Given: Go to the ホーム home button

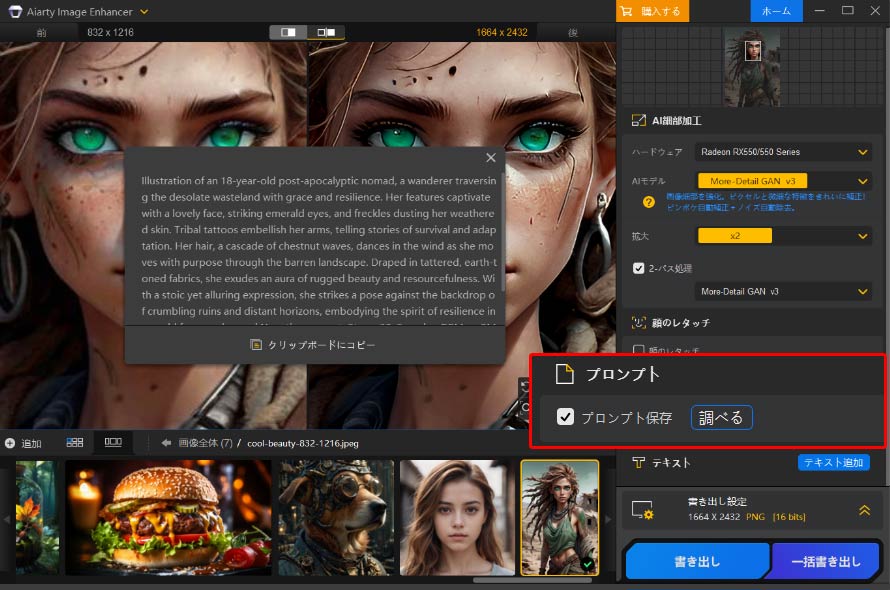Looking at the screenshot, I should point(776,11).
